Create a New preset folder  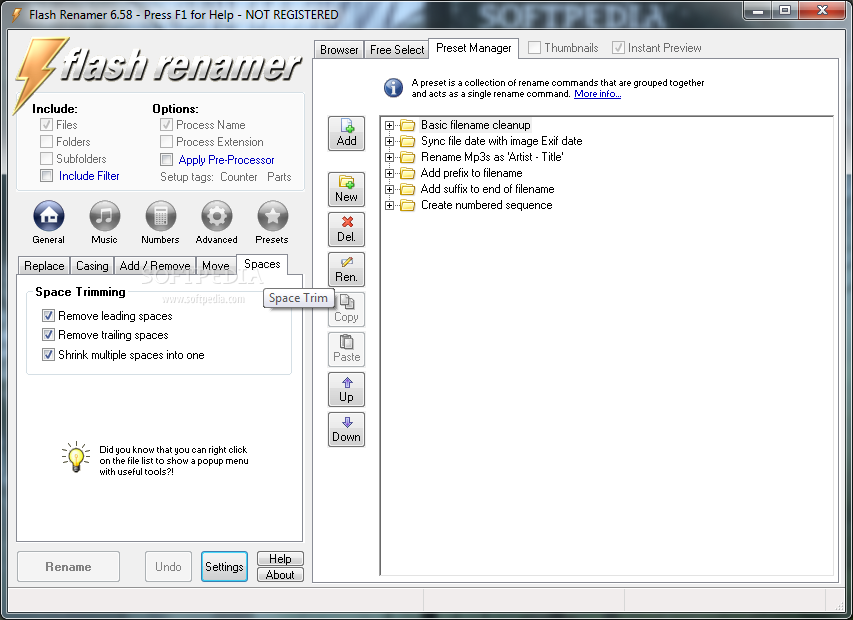[x=347, y=189]
